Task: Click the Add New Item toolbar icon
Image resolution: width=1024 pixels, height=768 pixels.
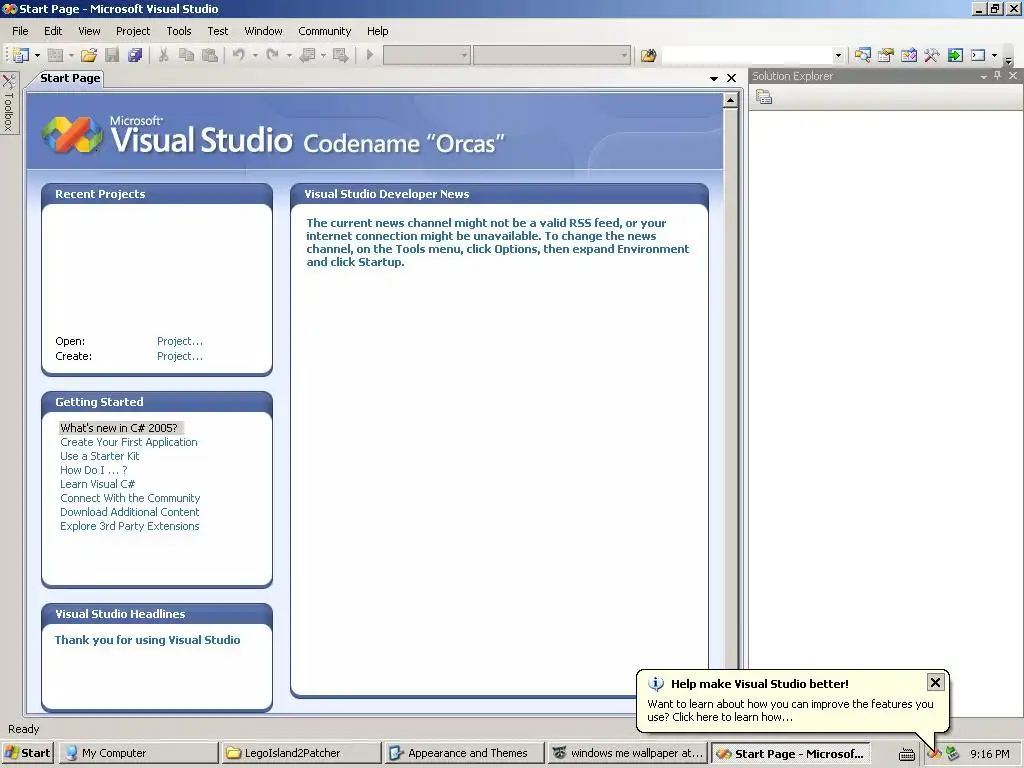Action: click(56, 55)
